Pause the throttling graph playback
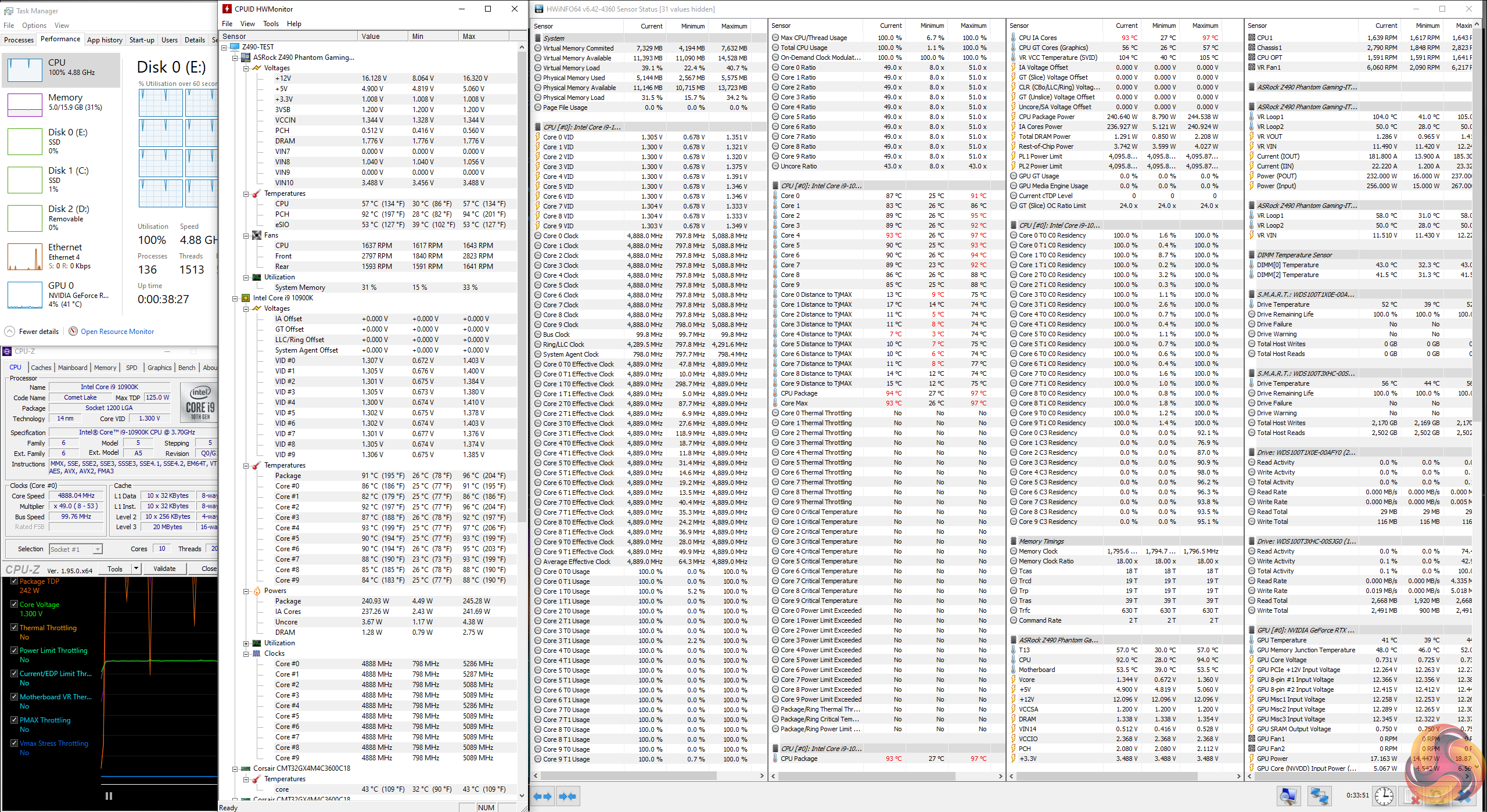The height and width of the screenshot is (812, 1487). (109, 796)
